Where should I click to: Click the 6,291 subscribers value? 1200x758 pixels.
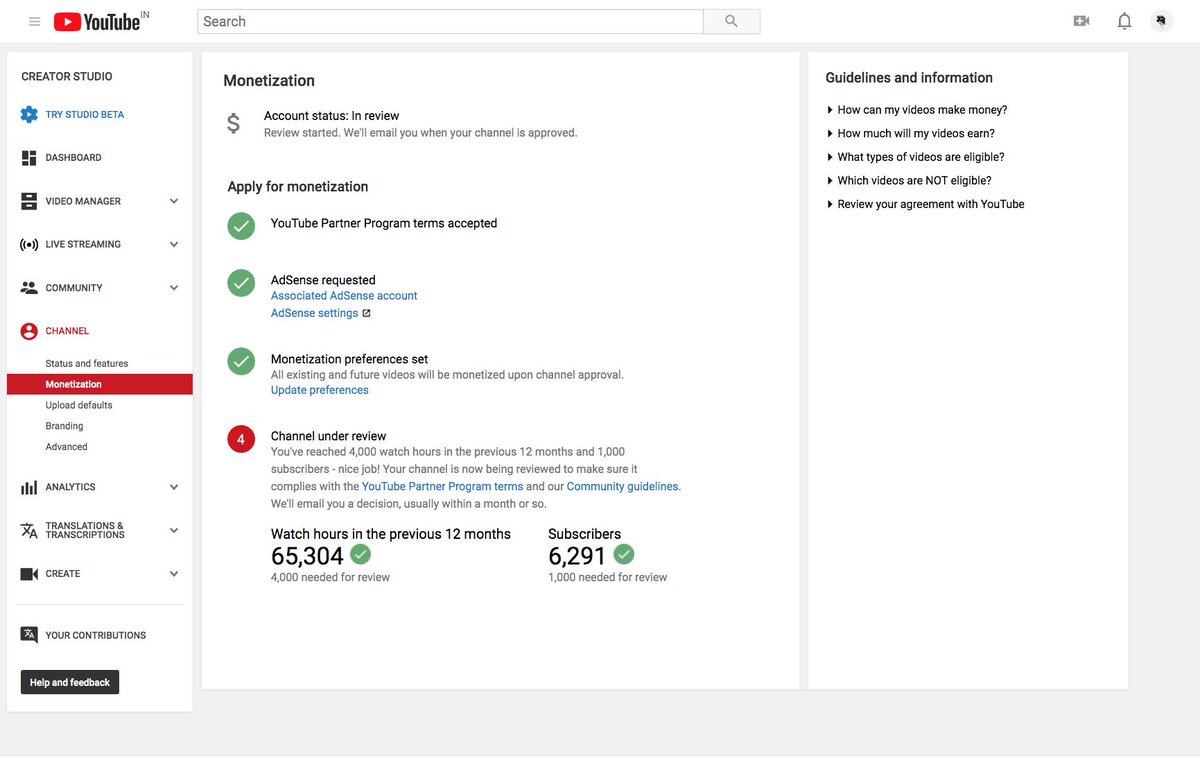click(x=577, y=556)
